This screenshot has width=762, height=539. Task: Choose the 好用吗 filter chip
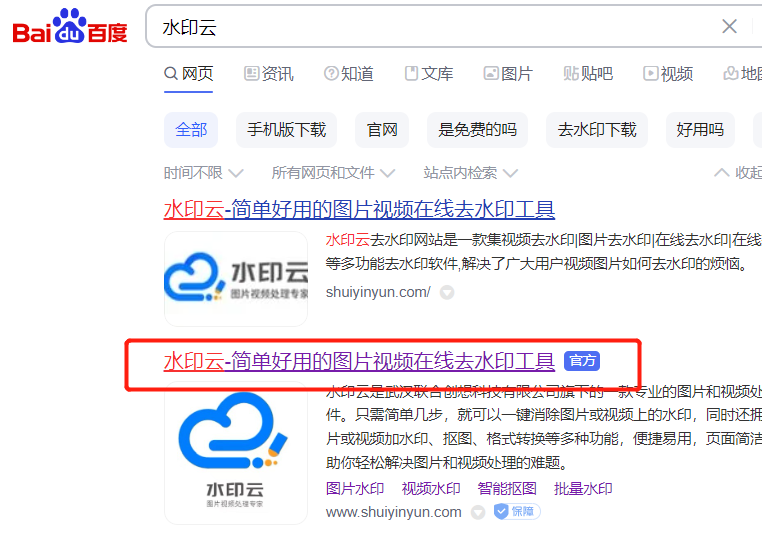tap(700, 130)
